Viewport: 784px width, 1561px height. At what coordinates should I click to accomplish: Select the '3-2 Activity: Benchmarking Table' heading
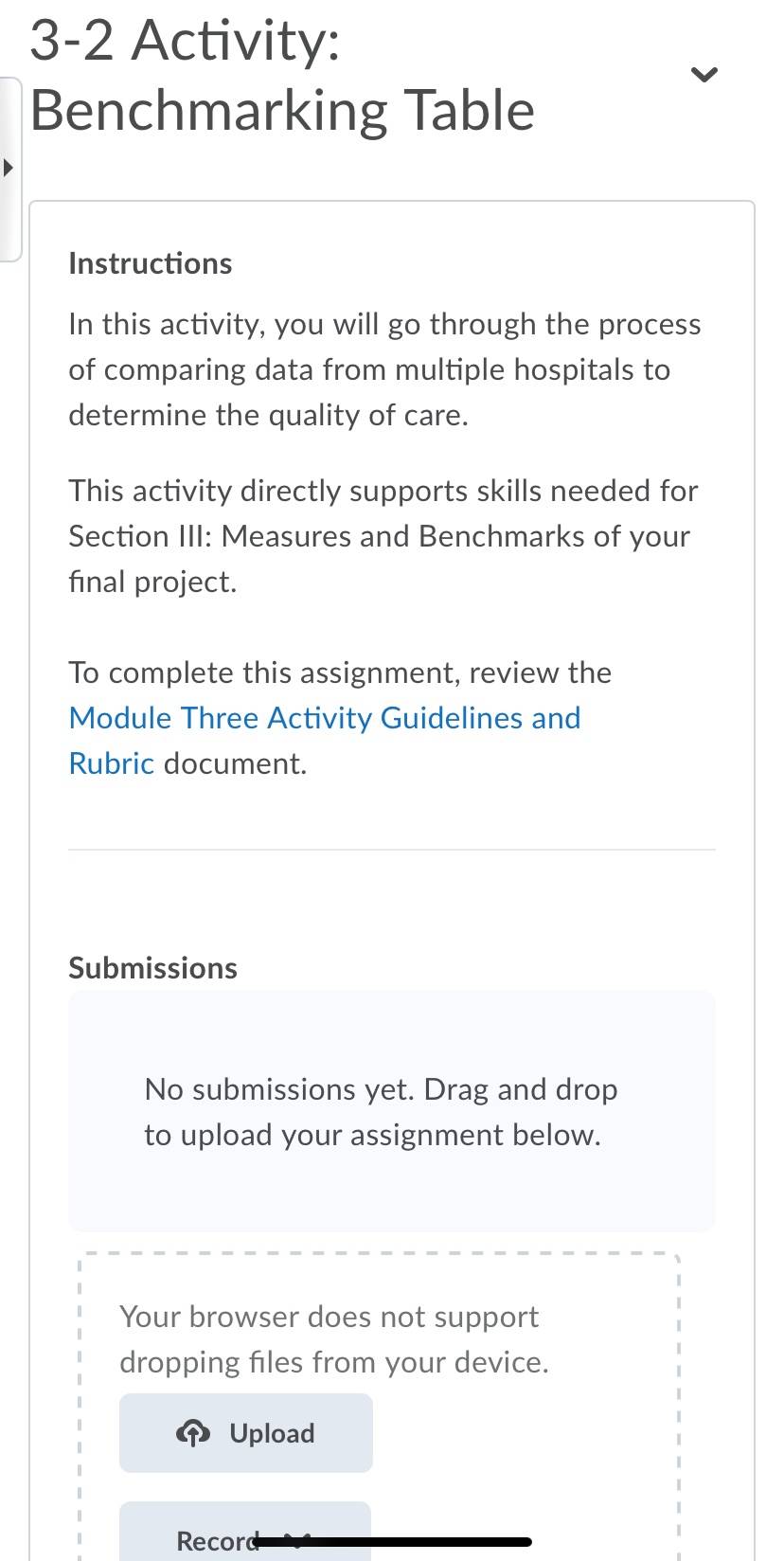pyautogui.click(x=282, y=75)
